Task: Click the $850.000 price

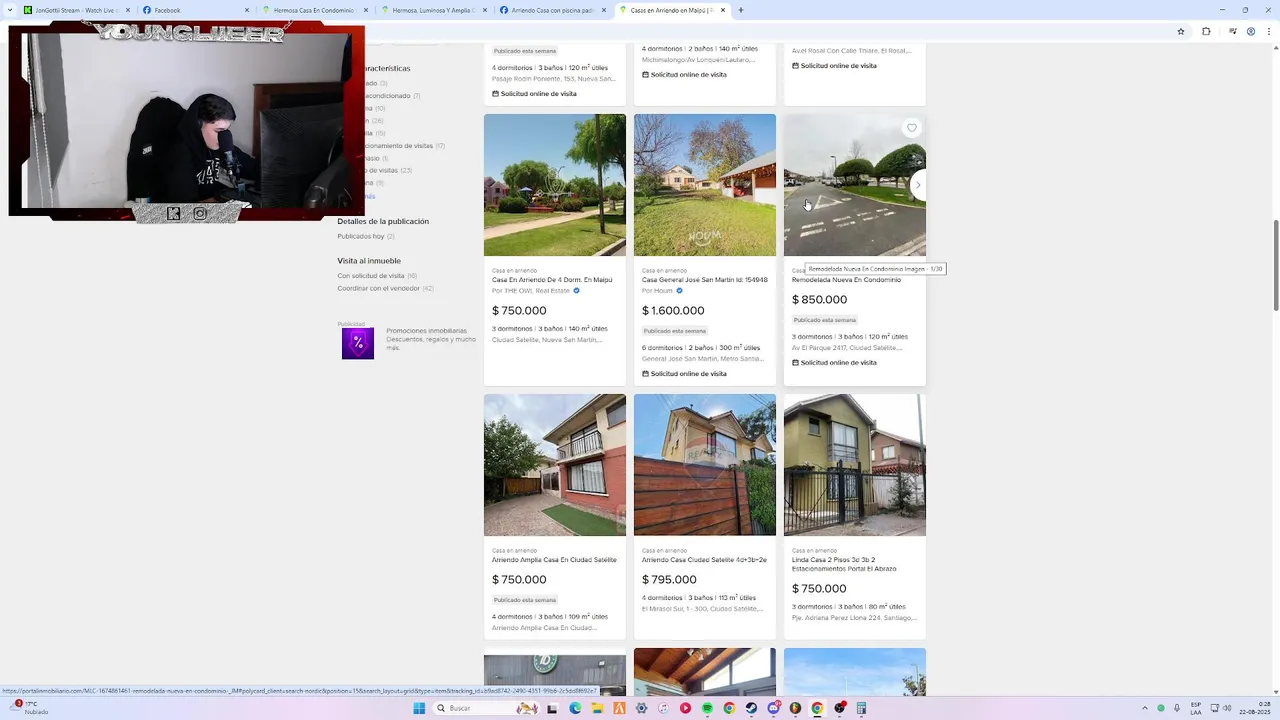Action: pos(819,300)
